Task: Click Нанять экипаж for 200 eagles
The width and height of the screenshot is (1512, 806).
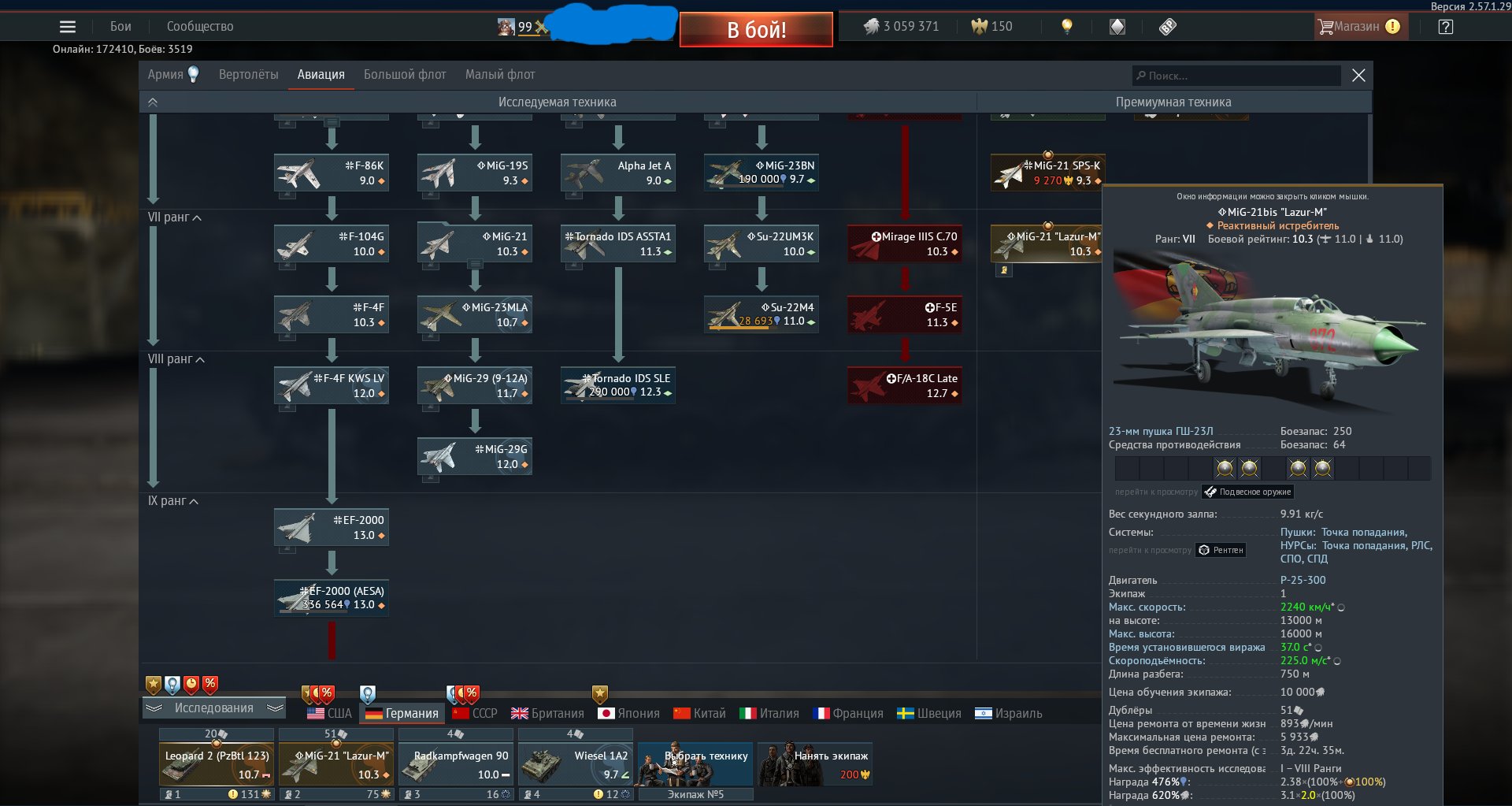Action: pos(815,764)
